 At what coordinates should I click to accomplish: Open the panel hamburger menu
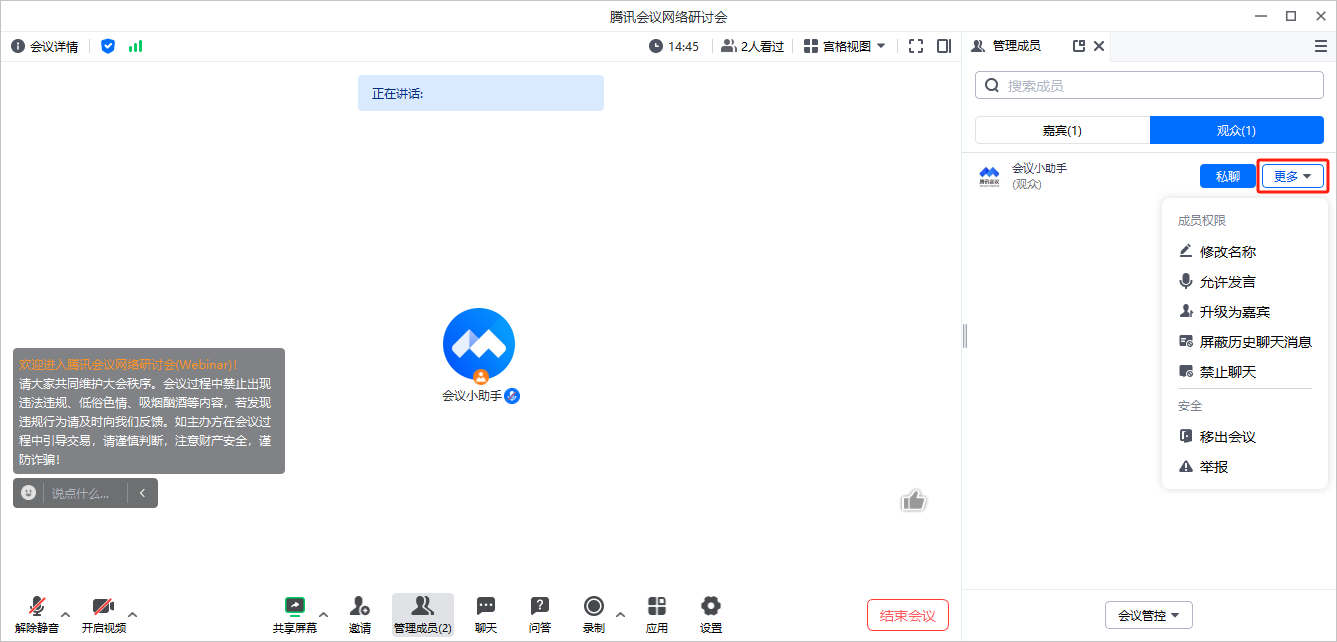click(1321, 46)
